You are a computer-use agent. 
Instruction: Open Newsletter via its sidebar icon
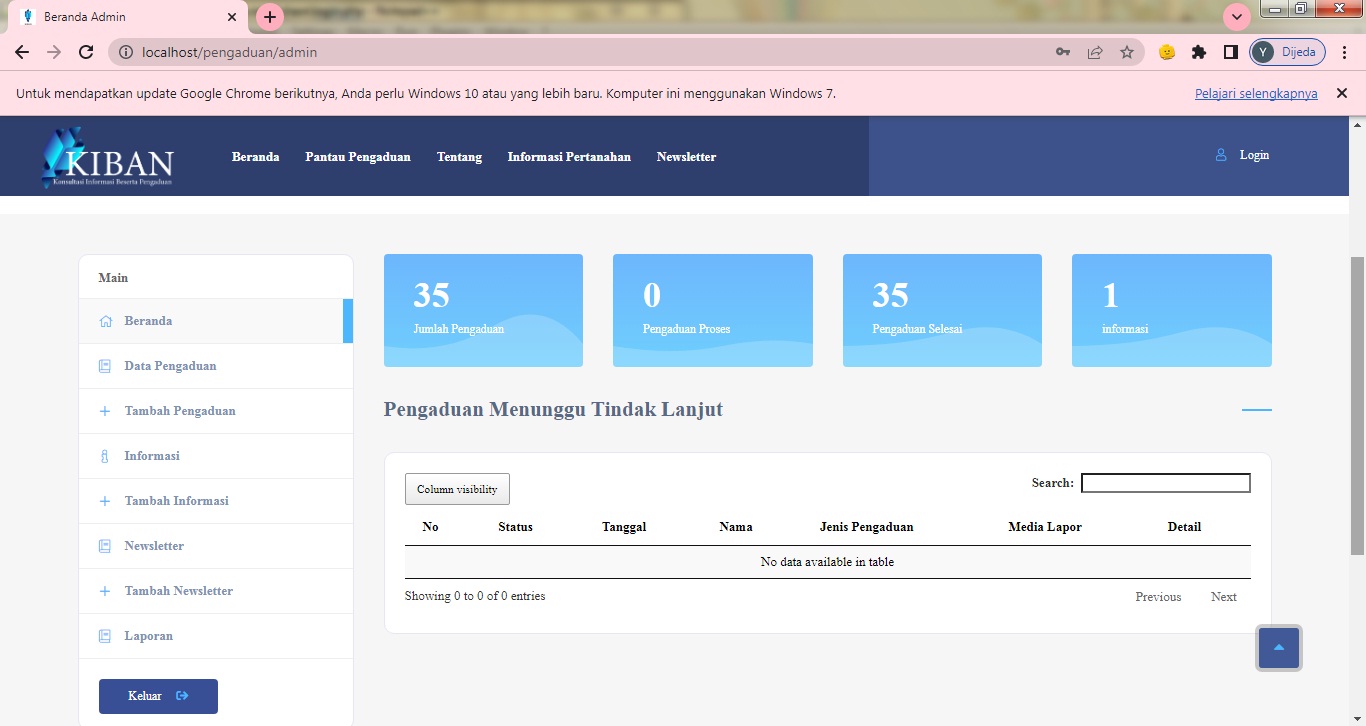click(104, 546)
